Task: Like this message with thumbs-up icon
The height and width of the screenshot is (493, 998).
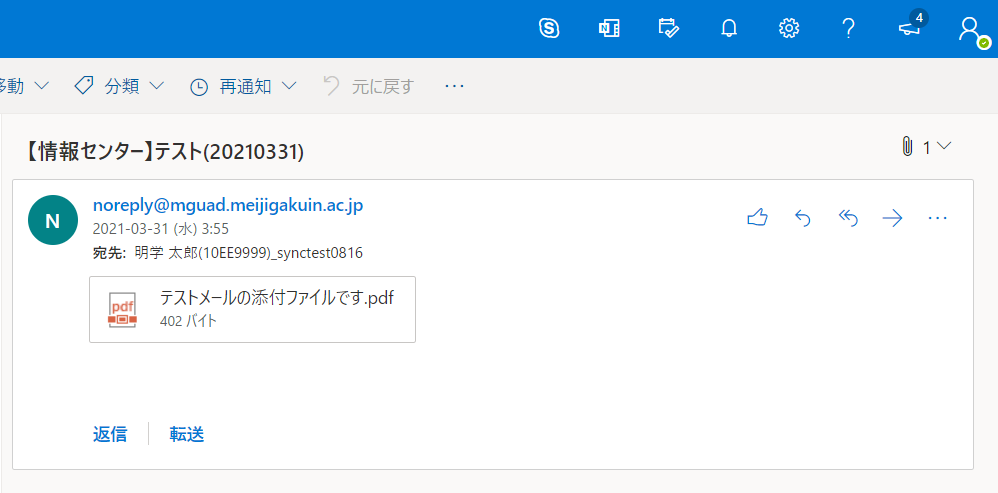Action: [757, 218]
